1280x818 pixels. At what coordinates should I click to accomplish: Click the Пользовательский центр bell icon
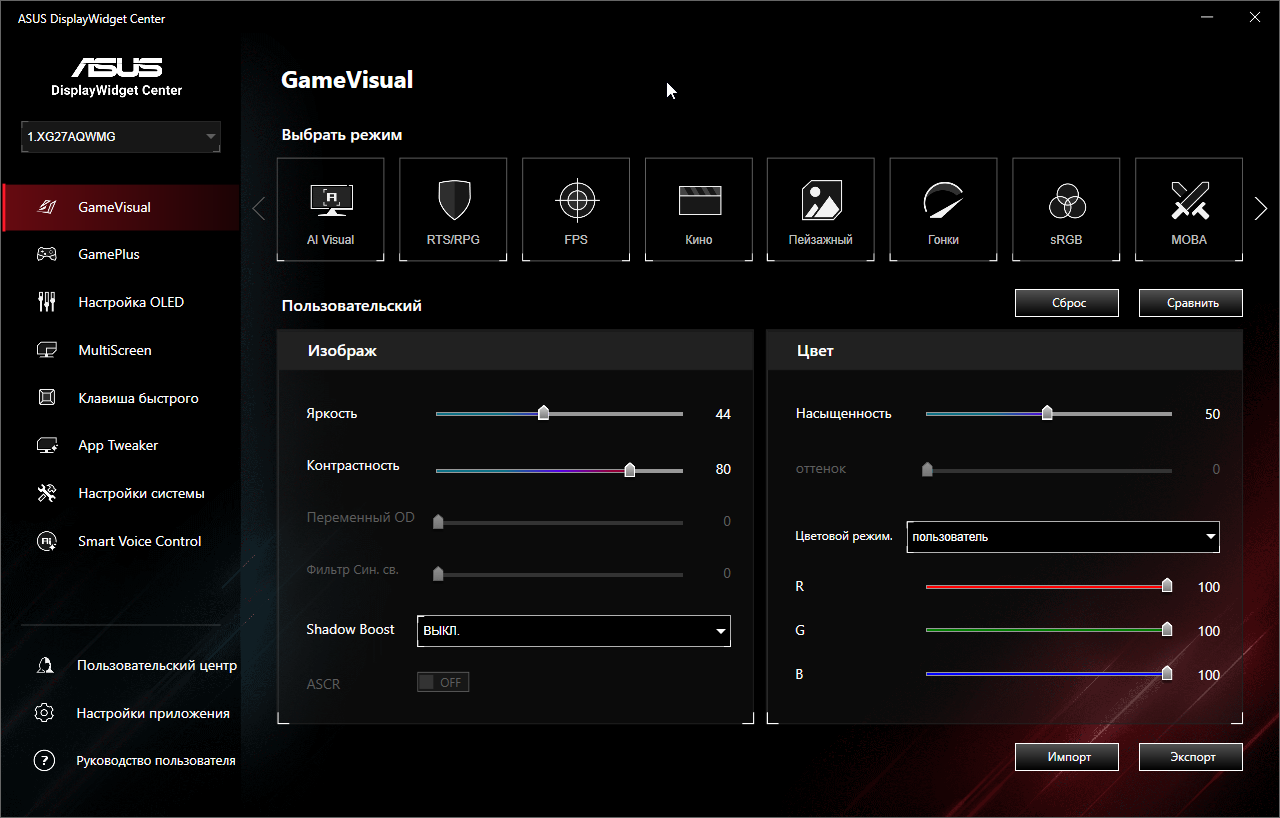click(44, 665)
